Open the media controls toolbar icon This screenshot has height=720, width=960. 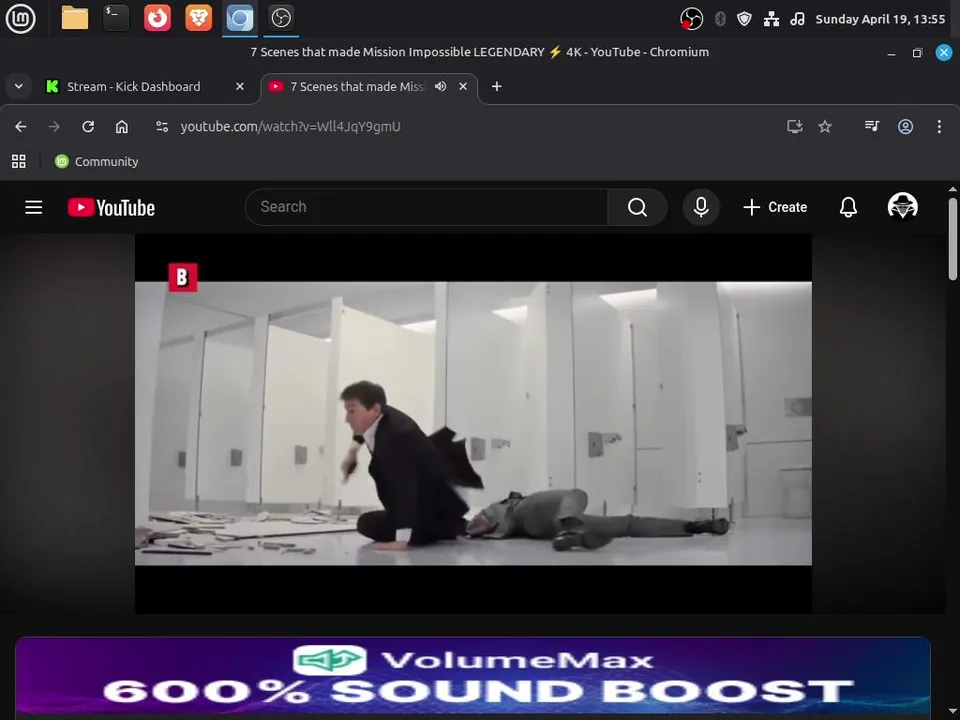(872, 127)
